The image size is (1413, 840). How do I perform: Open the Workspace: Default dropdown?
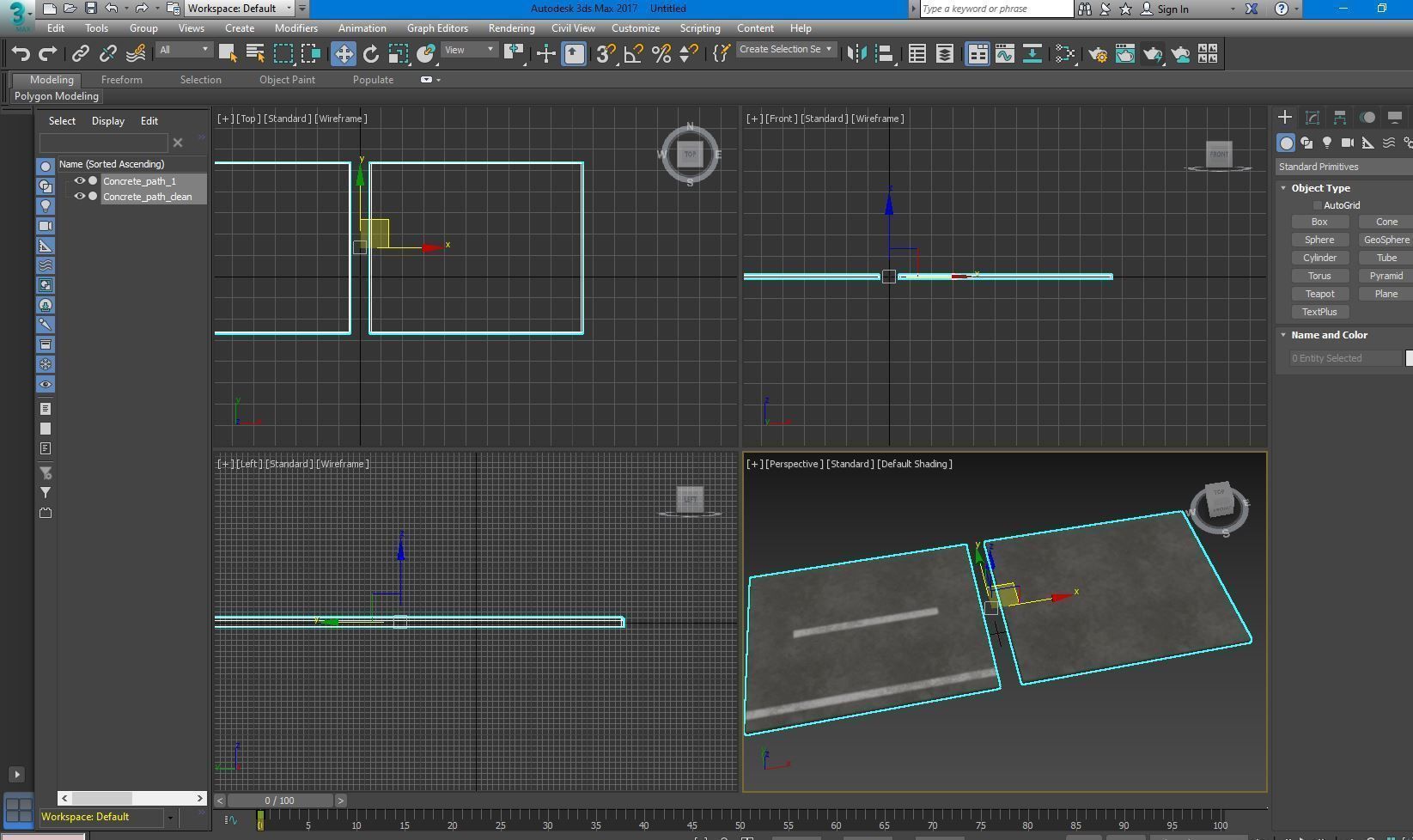[240, 9]
